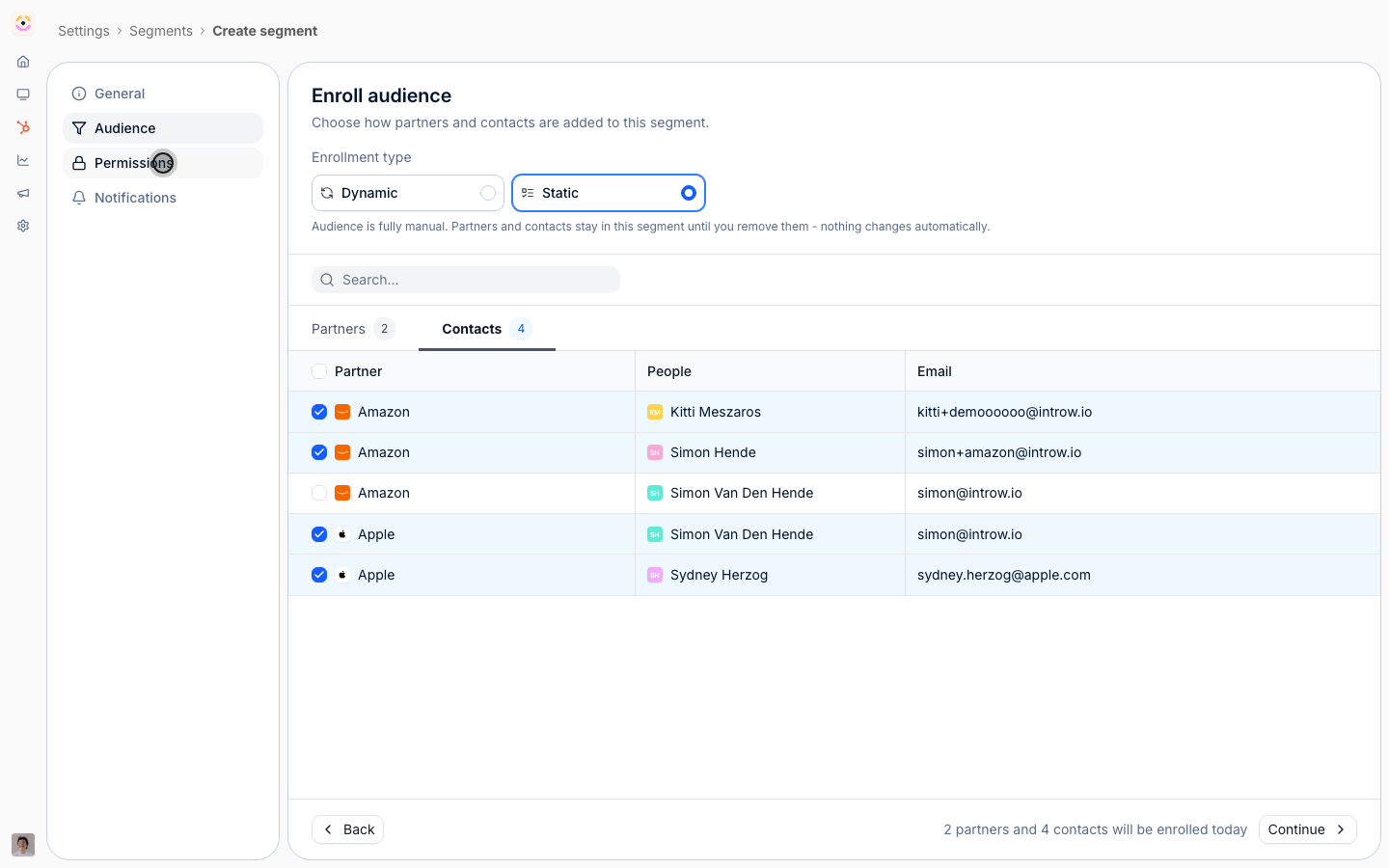Viewport: 1389px width, 868px height.
Task: Navigate to Segments breadcrumb
Action: pyautogui.click(x=161, y=31)
